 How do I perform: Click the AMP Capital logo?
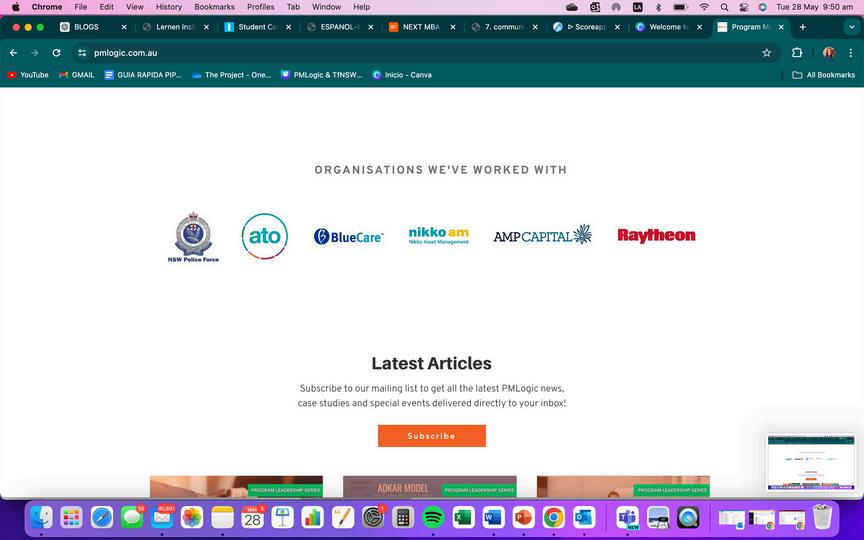[x=543, y=235]
